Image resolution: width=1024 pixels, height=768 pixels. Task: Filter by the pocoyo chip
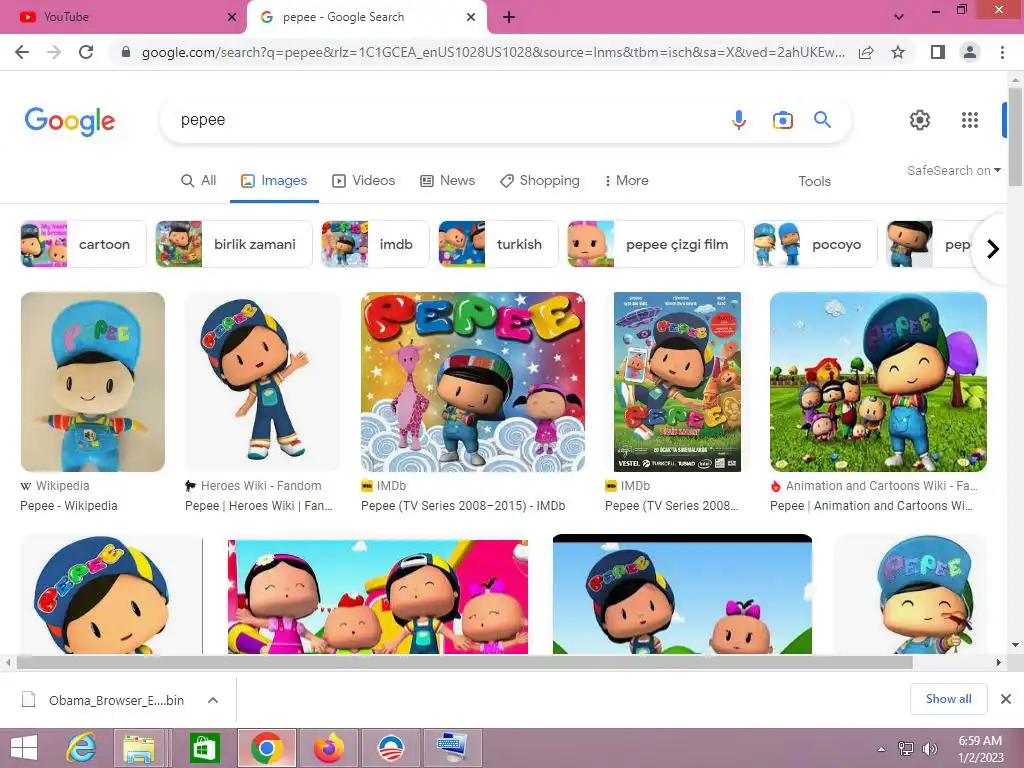click(x=814, y=244)
